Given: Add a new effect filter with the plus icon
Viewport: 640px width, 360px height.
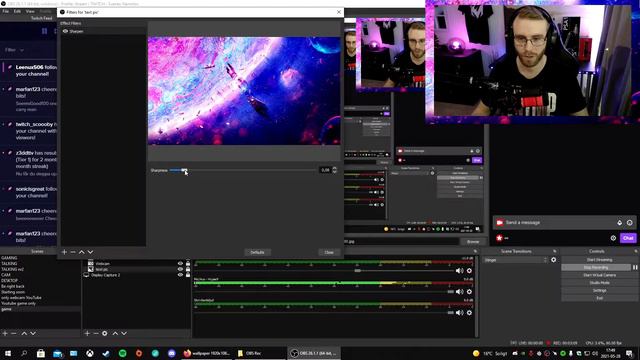Looking at the screenshot, I should point(64,252).
